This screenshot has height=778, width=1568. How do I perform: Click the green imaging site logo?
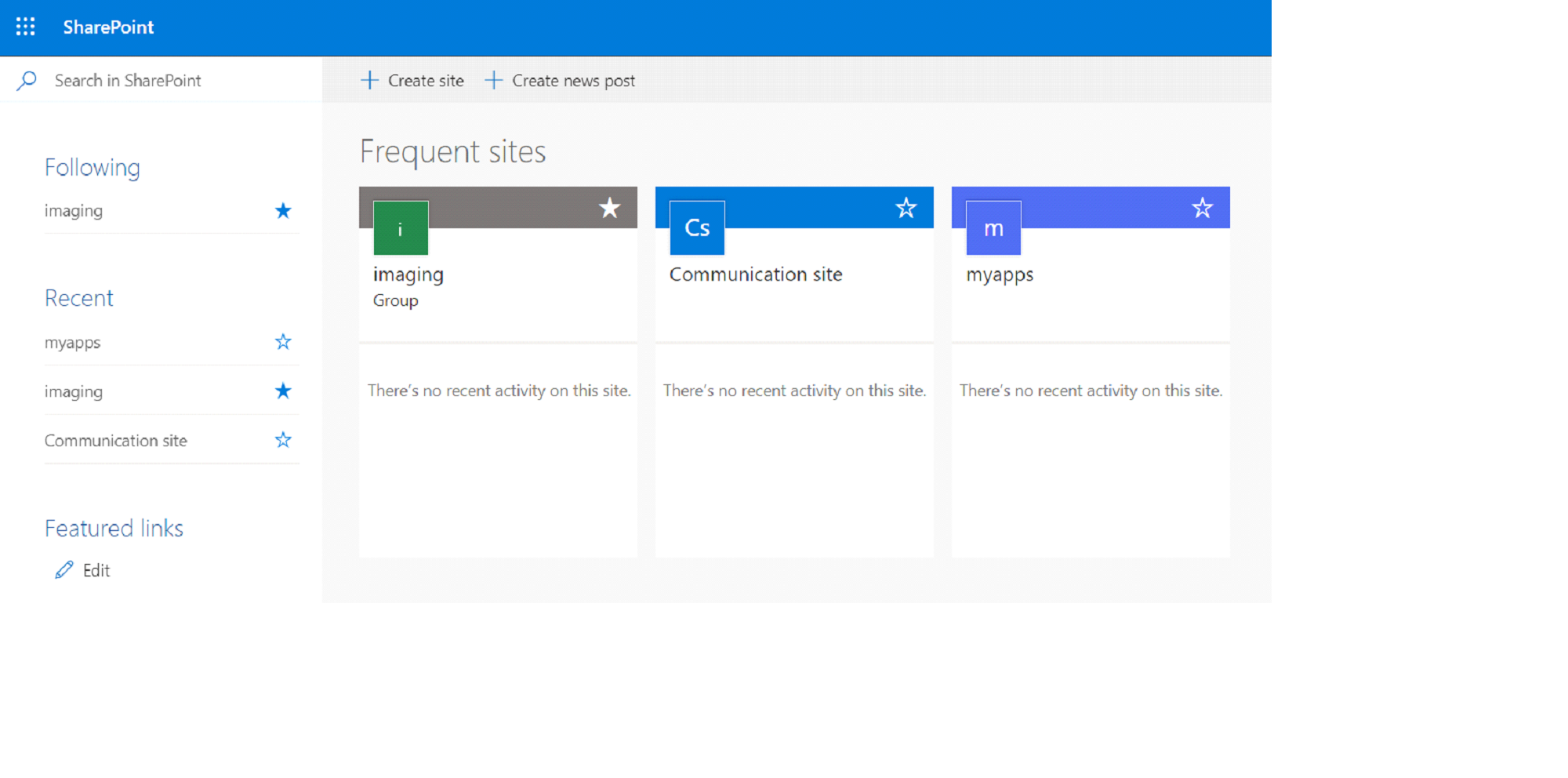pos(401,228)
